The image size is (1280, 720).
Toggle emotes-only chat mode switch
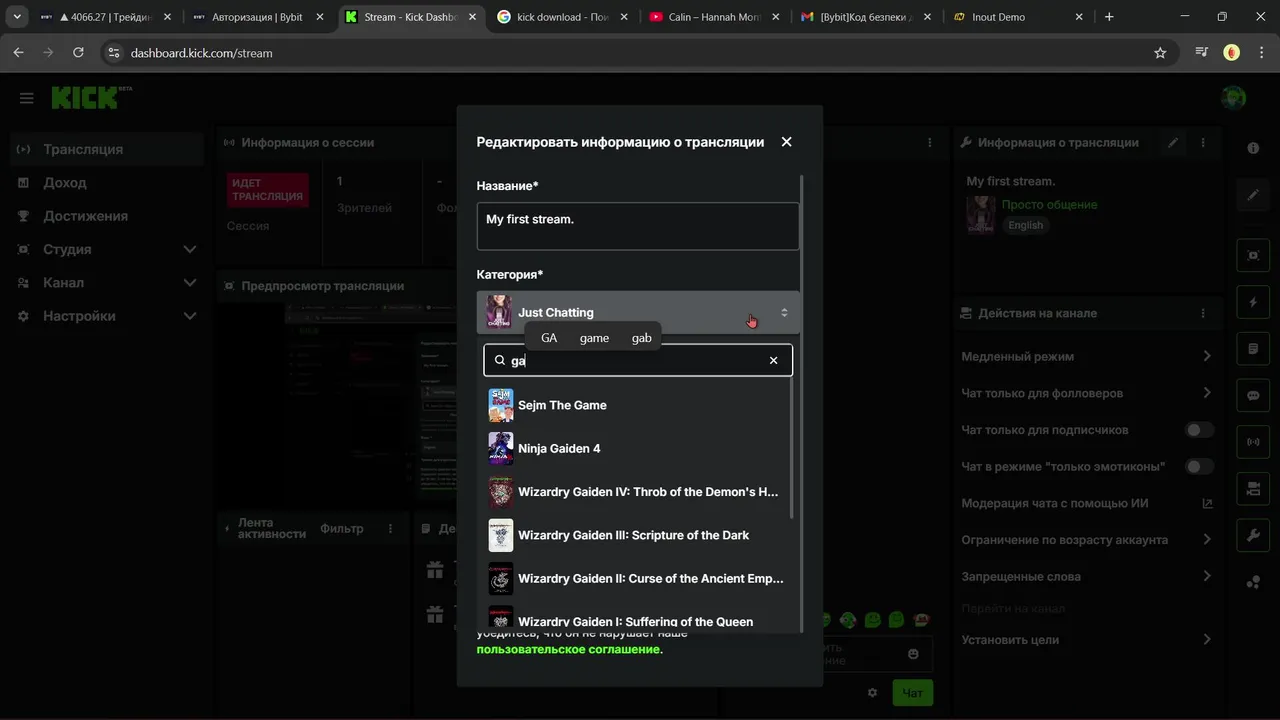point(1199,467)
